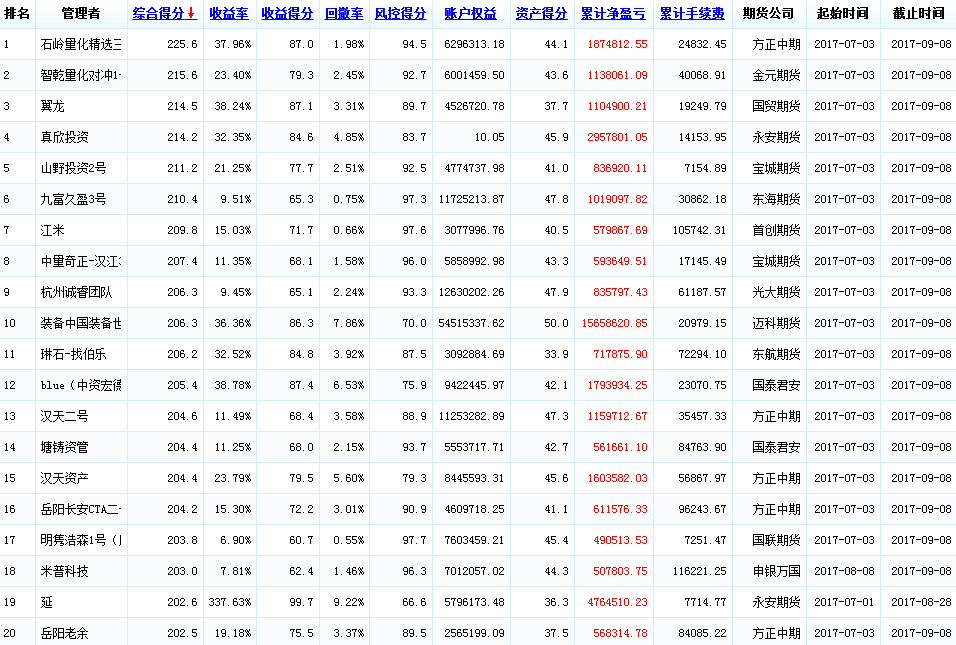Click net profit value 4764510.23
Viewport: 956px width, 645px height.
(x=617, y=602)
